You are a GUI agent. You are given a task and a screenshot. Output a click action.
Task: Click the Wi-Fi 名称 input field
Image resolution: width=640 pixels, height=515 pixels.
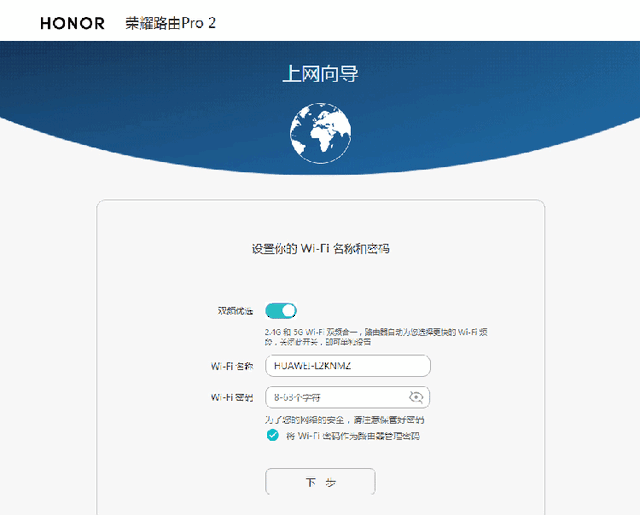click(x=348, y=366)
